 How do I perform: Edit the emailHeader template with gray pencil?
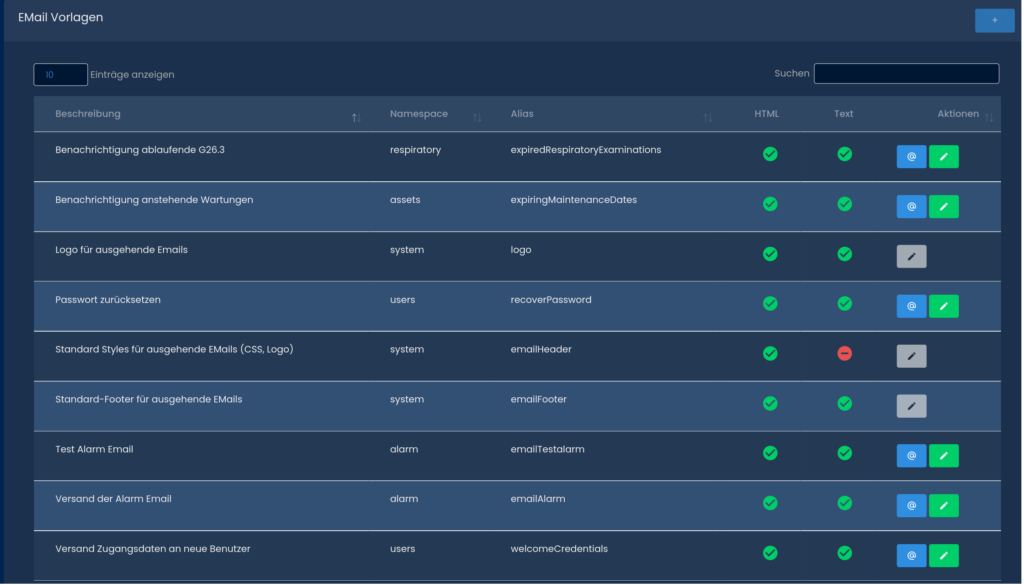click(911, 356)
